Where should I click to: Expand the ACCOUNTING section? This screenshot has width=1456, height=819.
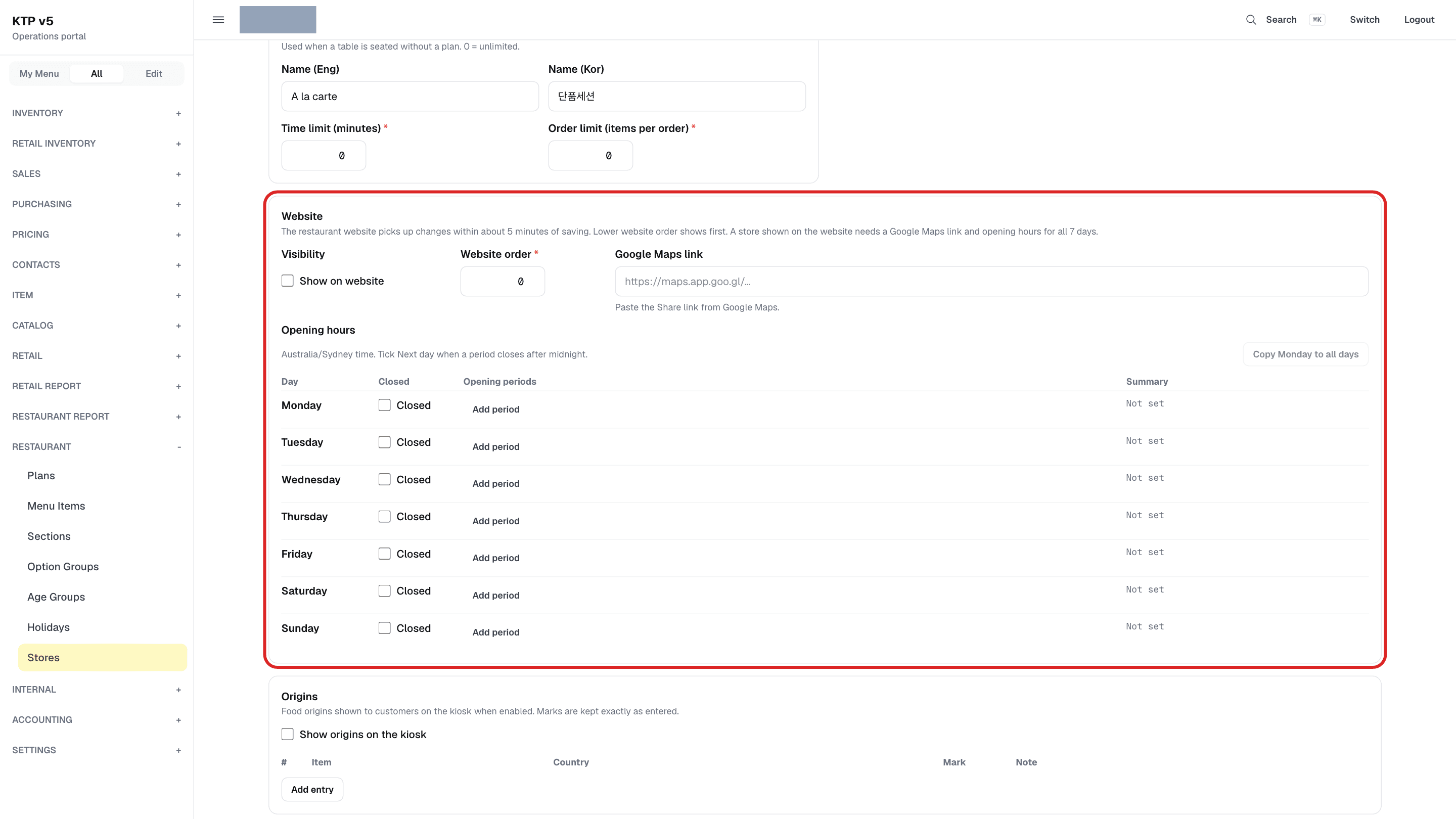tap(97, 719)
